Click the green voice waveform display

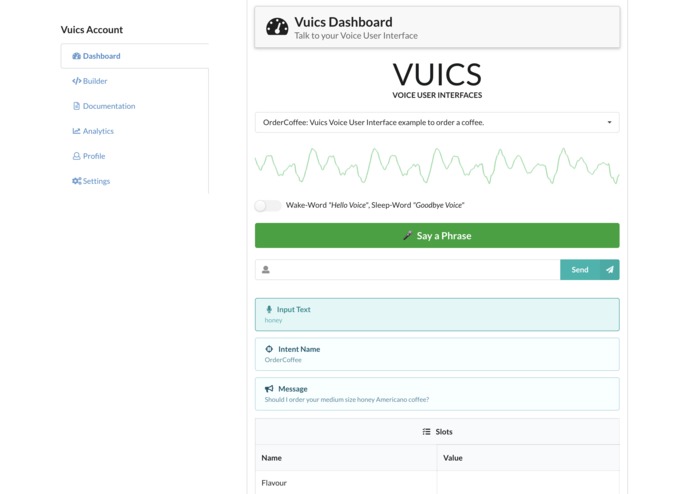pos(437,166)
